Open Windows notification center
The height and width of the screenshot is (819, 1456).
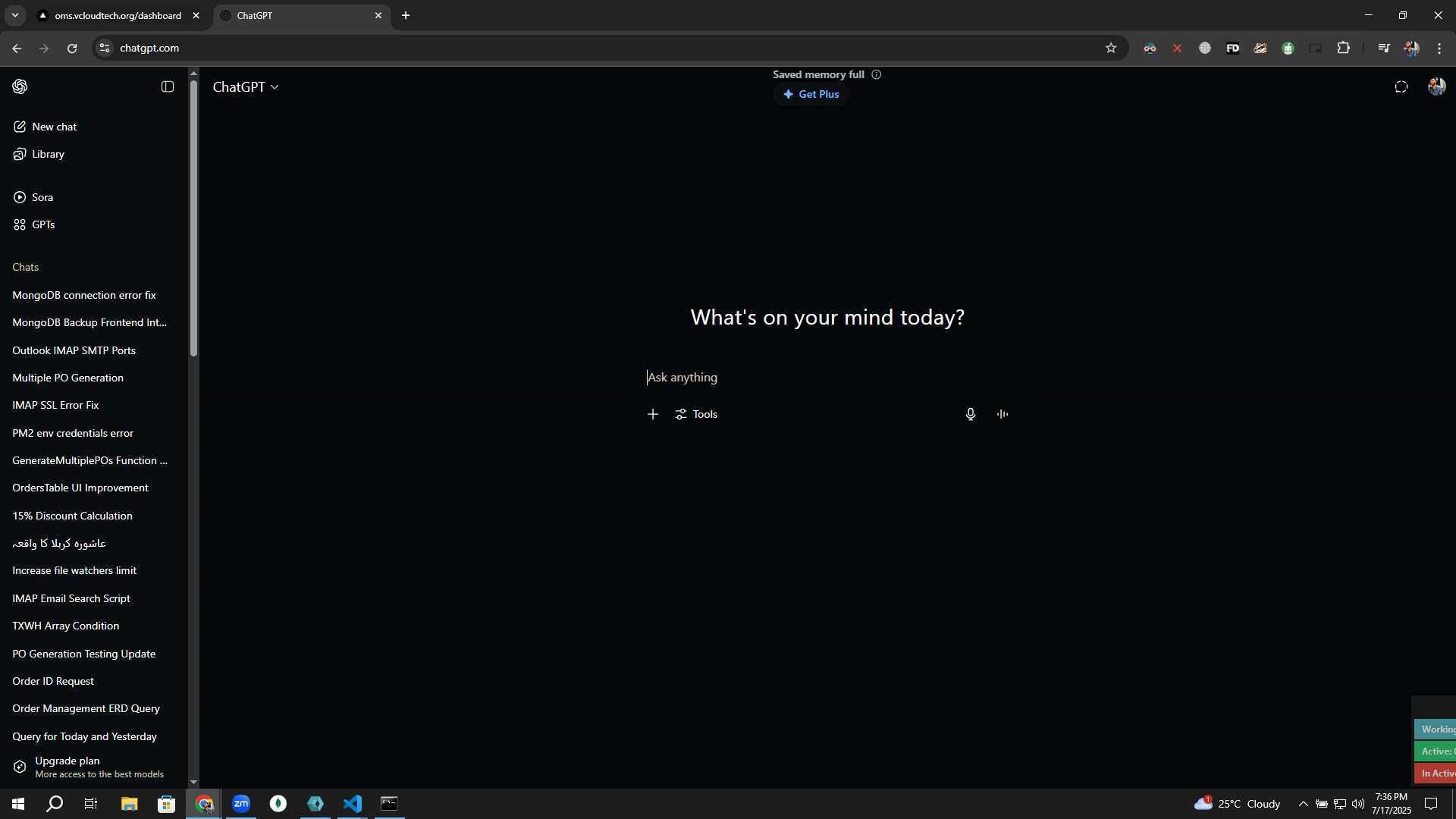tap(1431, 804)
